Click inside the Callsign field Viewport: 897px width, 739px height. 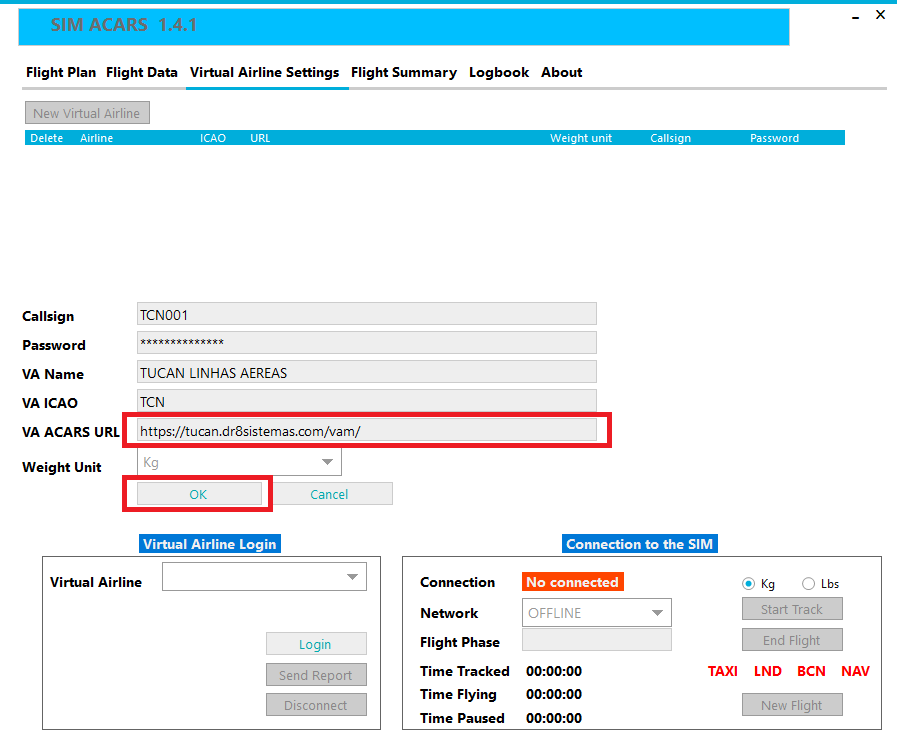(366, 314)
